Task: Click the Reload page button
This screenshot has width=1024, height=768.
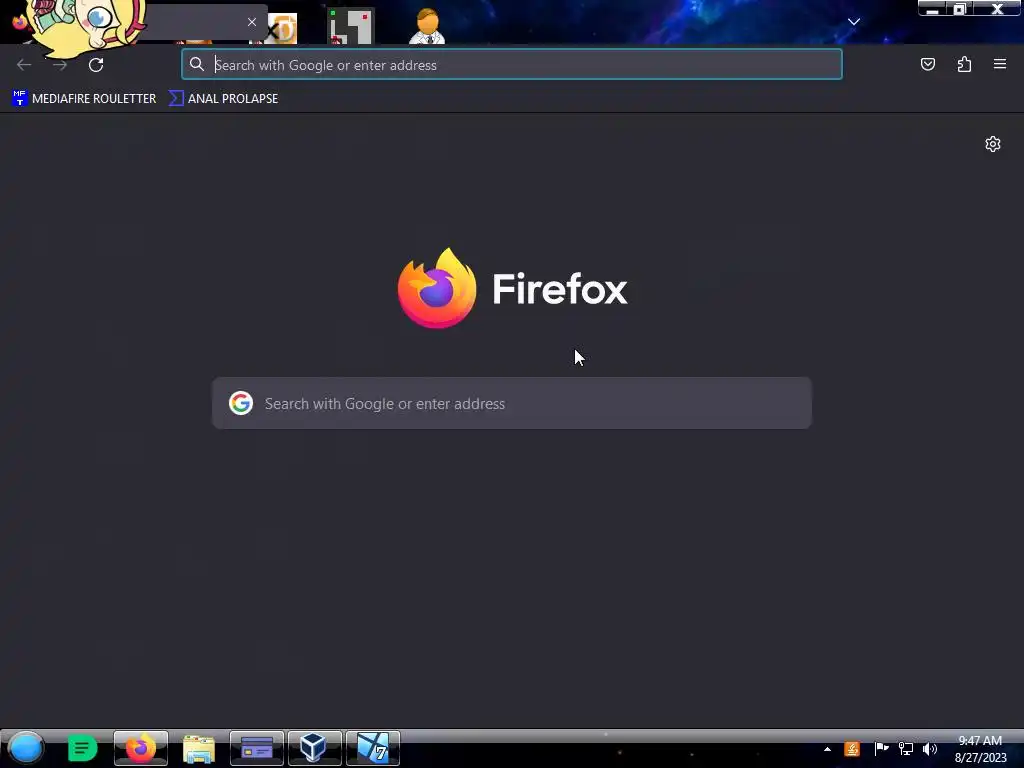Action: [x=96, y=65]
